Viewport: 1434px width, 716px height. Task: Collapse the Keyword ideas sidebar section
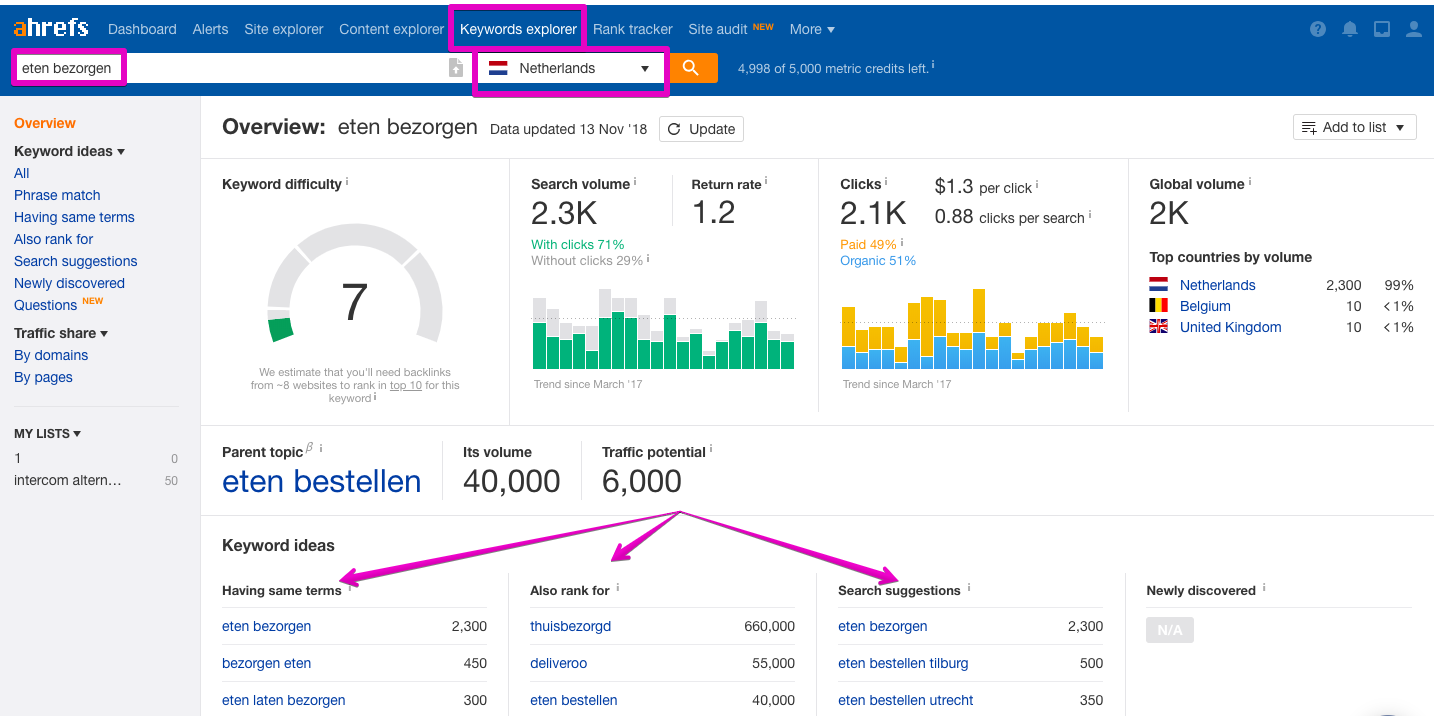pos(69,151)
